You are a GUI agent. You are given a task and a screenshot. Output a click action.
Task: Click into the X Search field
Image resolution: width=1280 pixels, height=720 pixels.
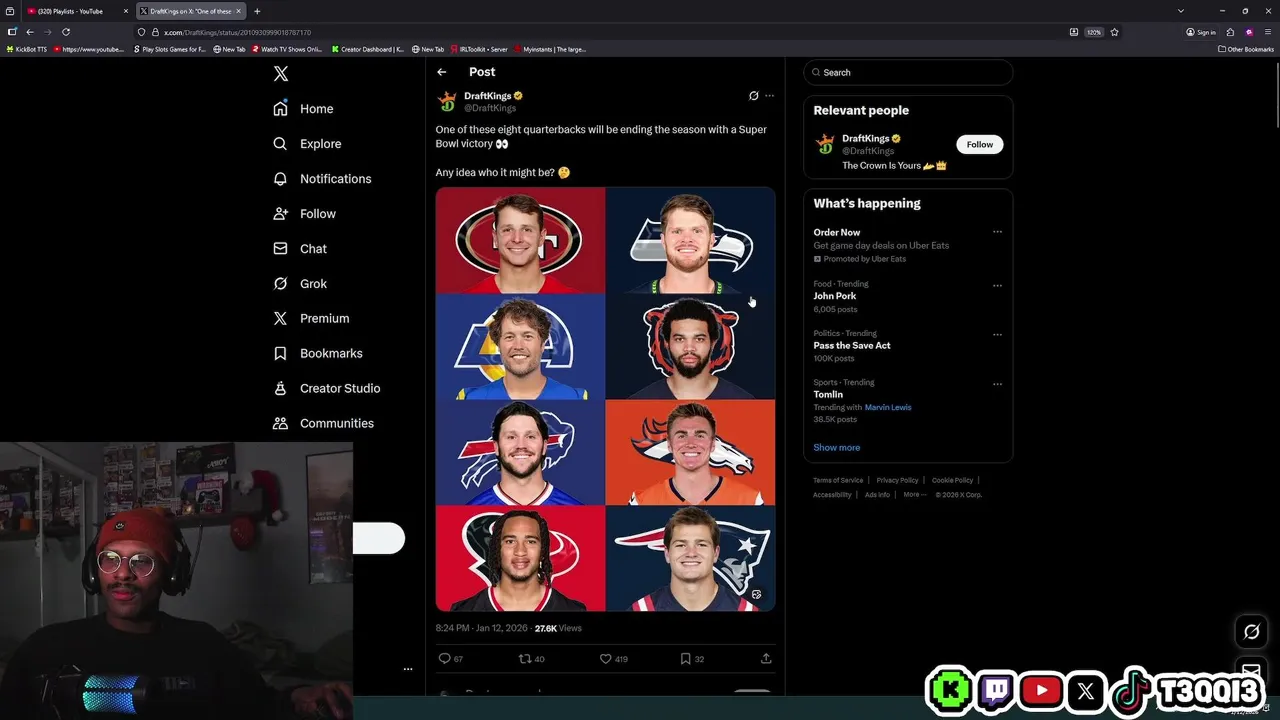point(908,72)
